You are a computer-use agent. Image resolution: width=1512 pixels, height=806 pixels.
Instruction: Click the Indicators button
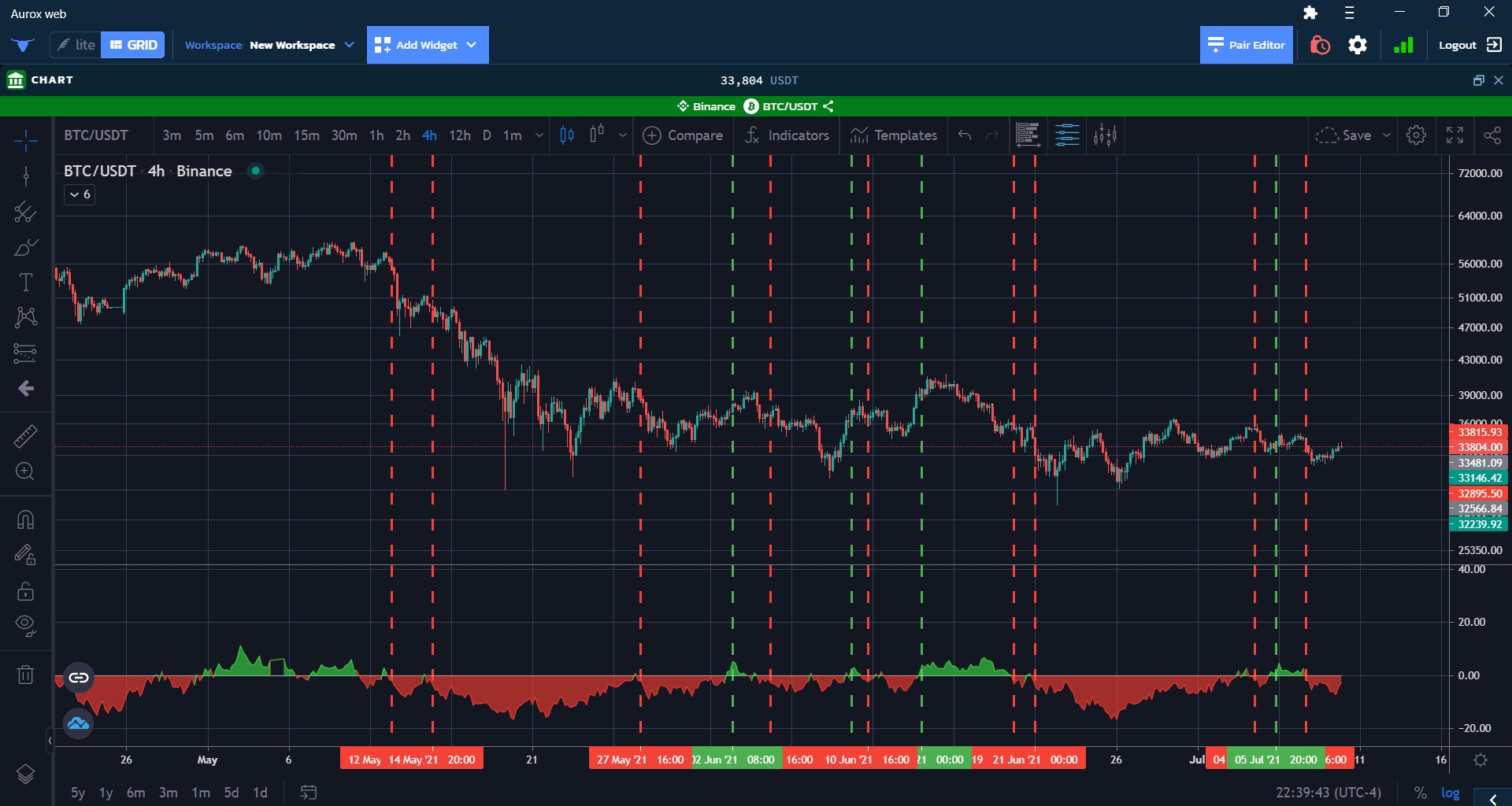tap(787, 135)
